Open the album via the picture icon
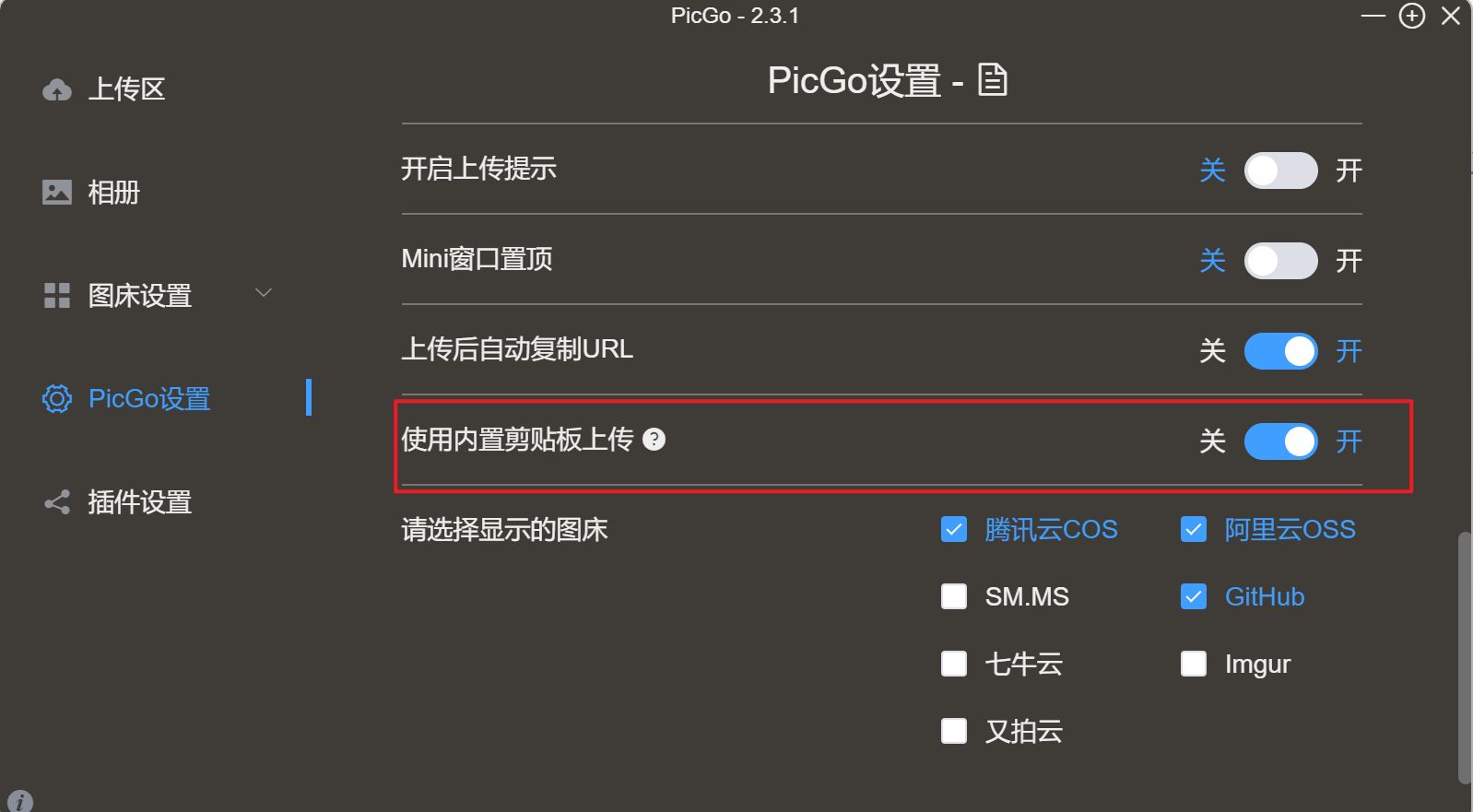1473x812 pixels. [x=57, y=193]
